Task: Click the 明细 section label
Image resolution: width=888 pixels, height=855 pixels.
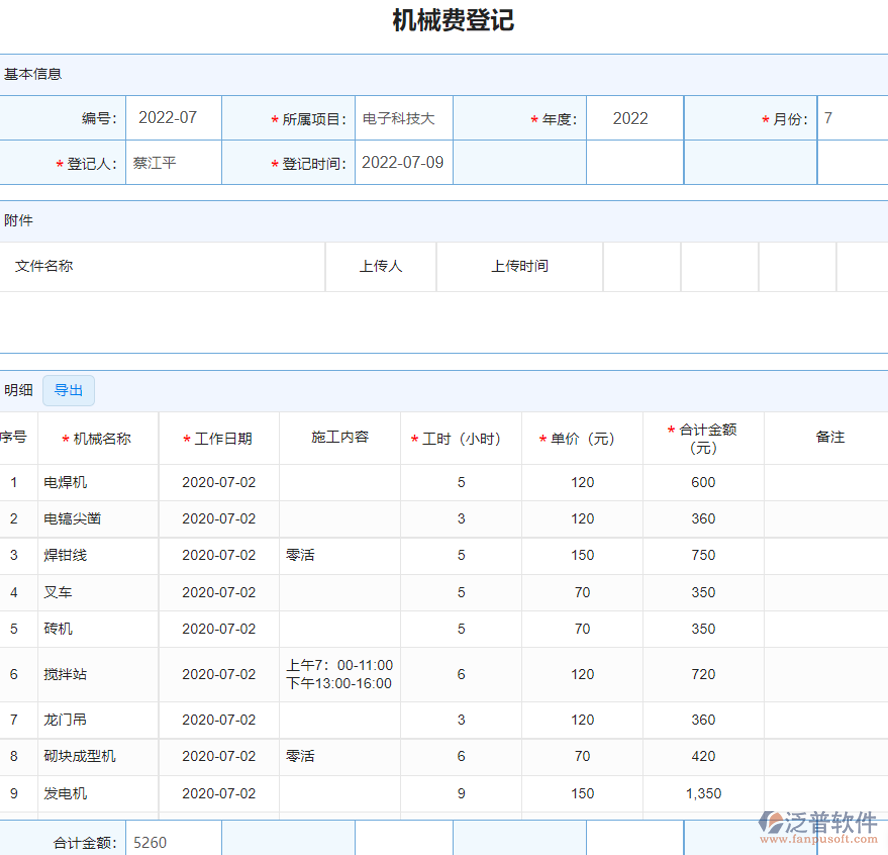Action: pos(19,390)
